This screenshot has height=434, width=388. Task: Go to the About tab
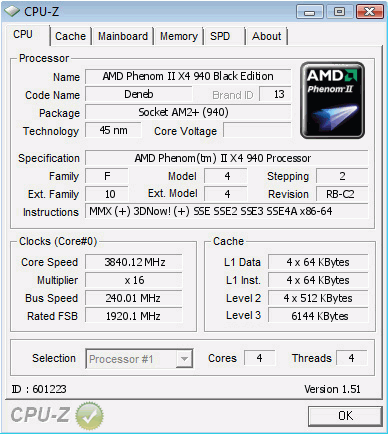pos(266,36)
